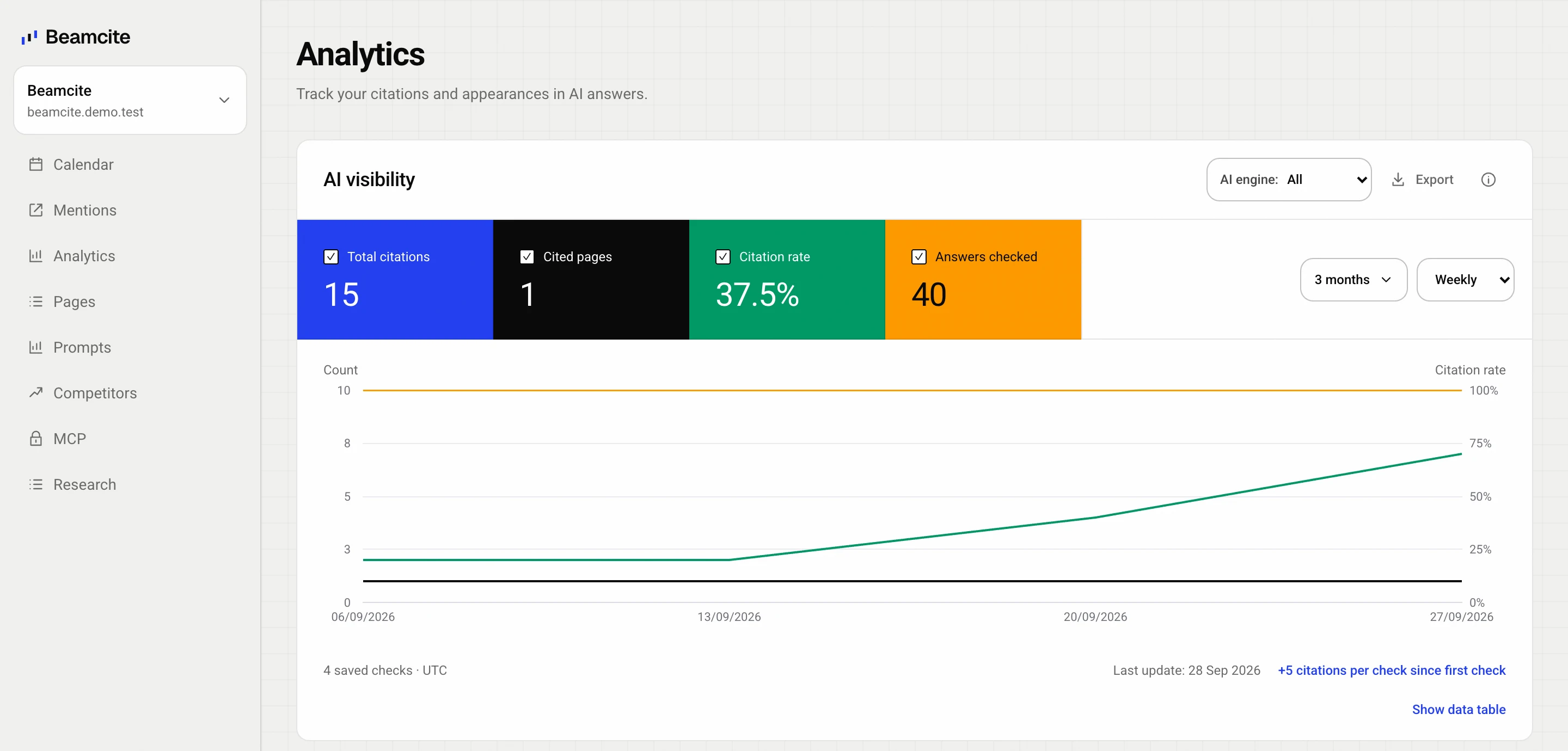Click the Analytics bar chart icon
The width and height of the screenshot is (1568, 751).
pos(36,256)
